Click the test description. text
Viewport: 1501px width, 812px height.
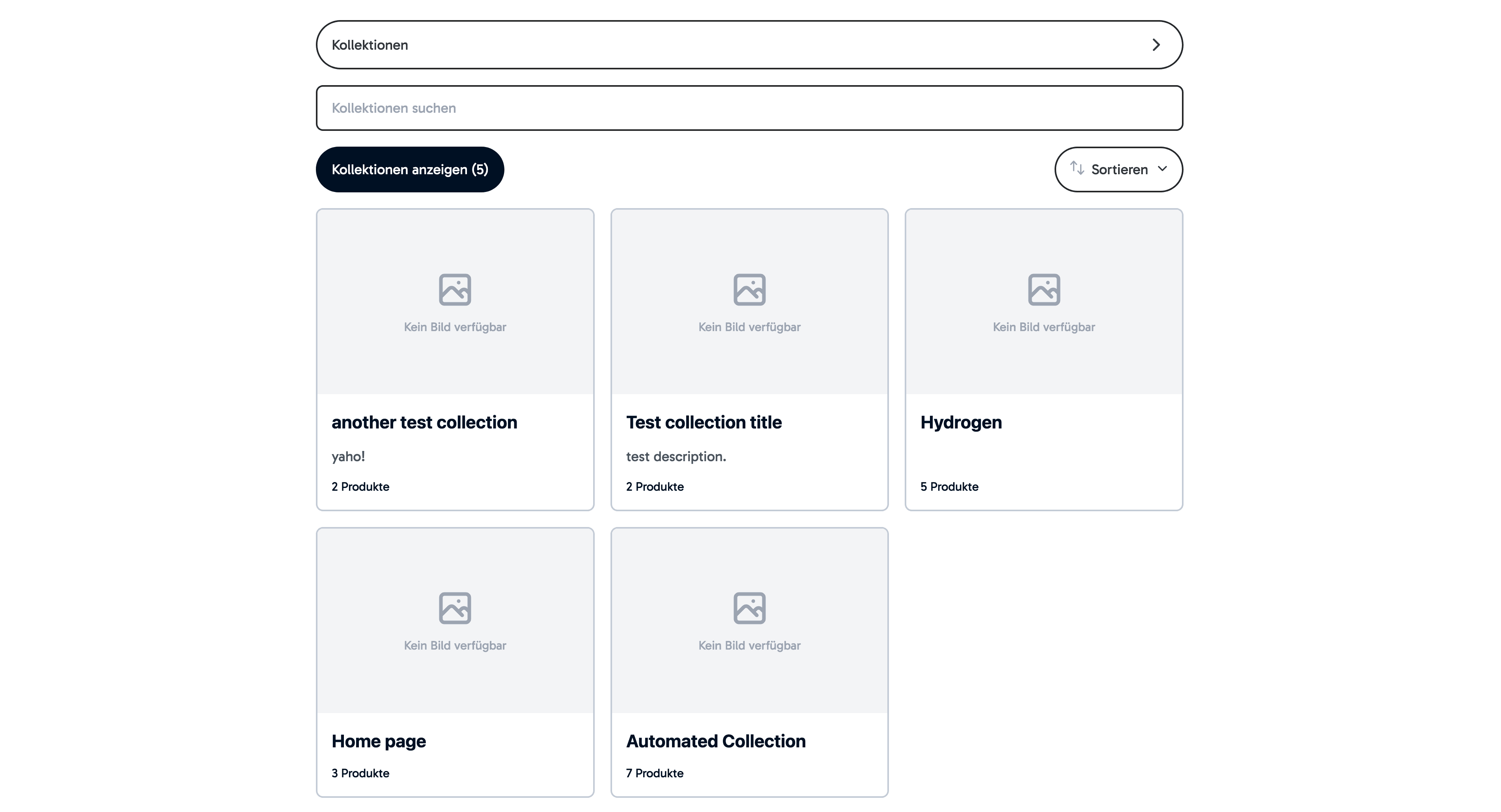[x=676, y=457]
